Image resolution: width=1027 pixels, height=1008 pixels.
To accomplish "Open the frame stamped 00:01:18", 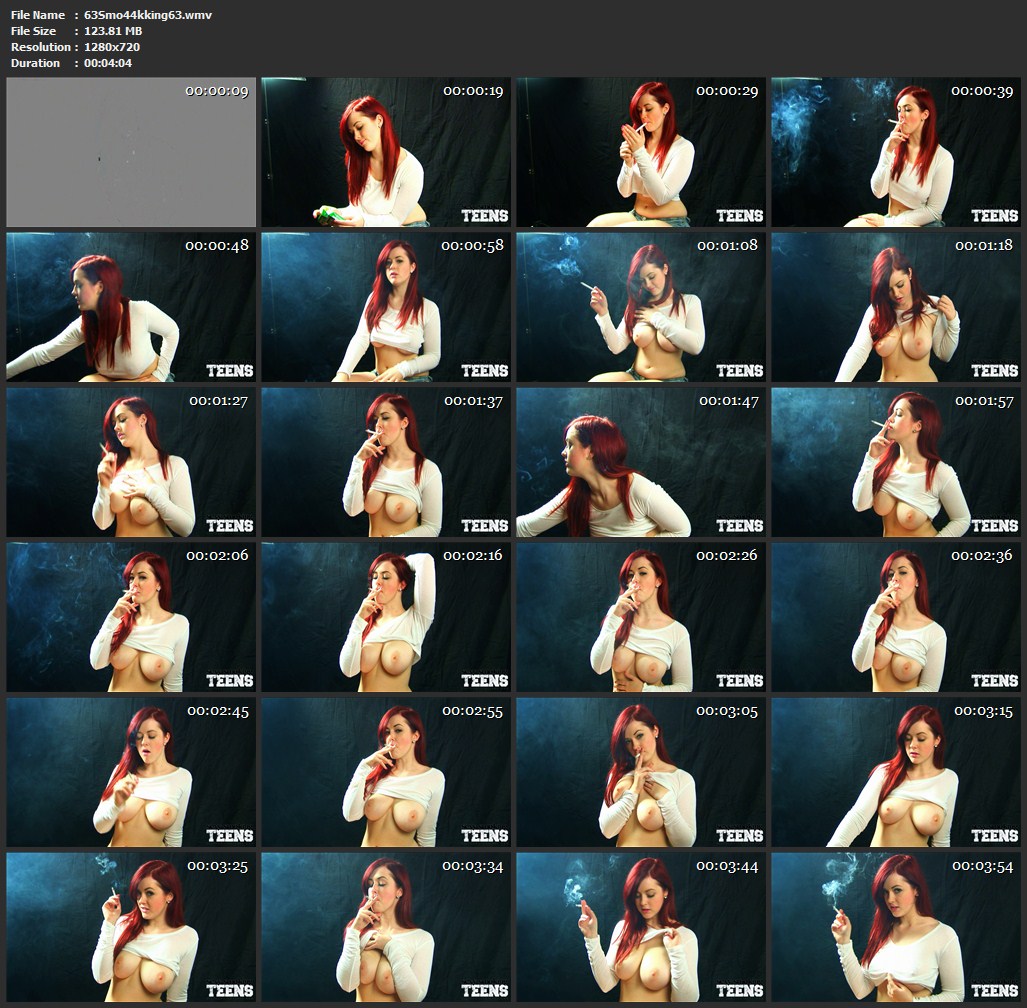I will [x=895, y=307].
